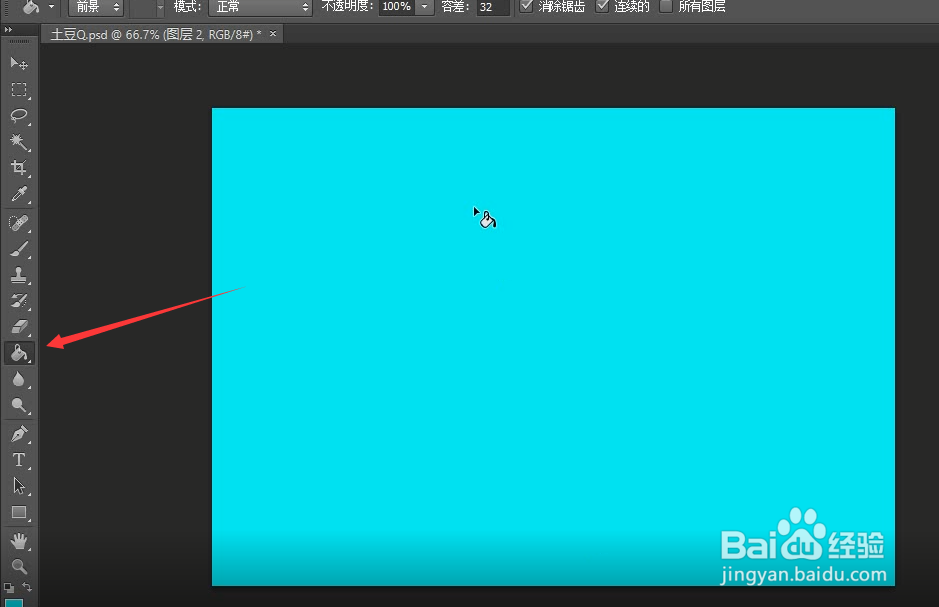Viewport: 939px width, 607px height.
Task: Click the 容差 tolerance value field
Action: tap(493, 7)
